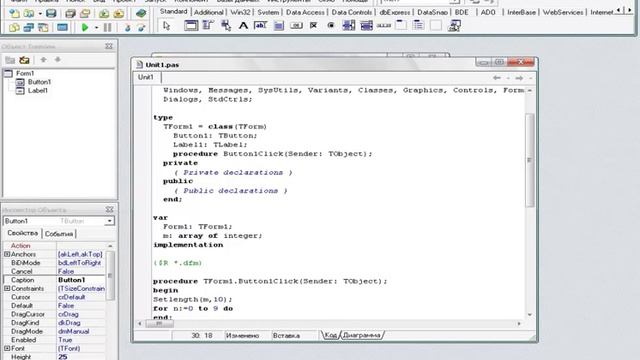Click the Save All toolbar icon
The image size is (640, 360).
pos(70,13)
